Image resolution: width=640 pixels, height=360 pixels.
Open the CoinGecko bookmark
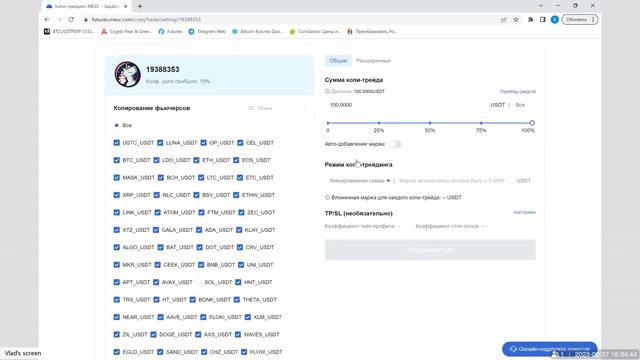315,31
